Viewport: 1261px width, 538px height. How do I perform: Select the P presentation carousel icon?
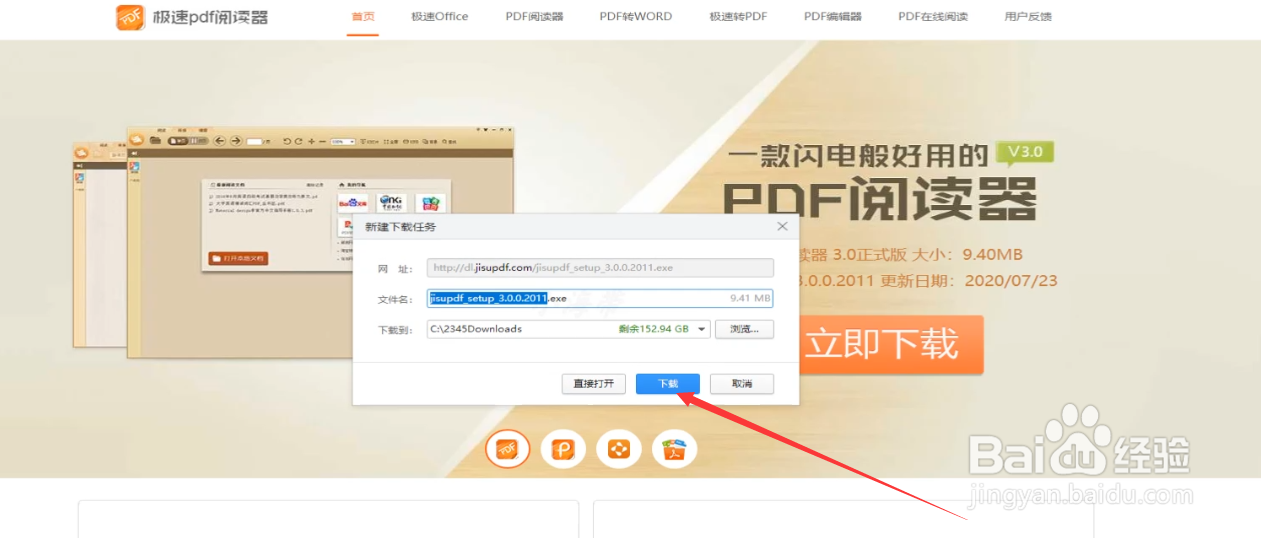[x=563, y=450]
